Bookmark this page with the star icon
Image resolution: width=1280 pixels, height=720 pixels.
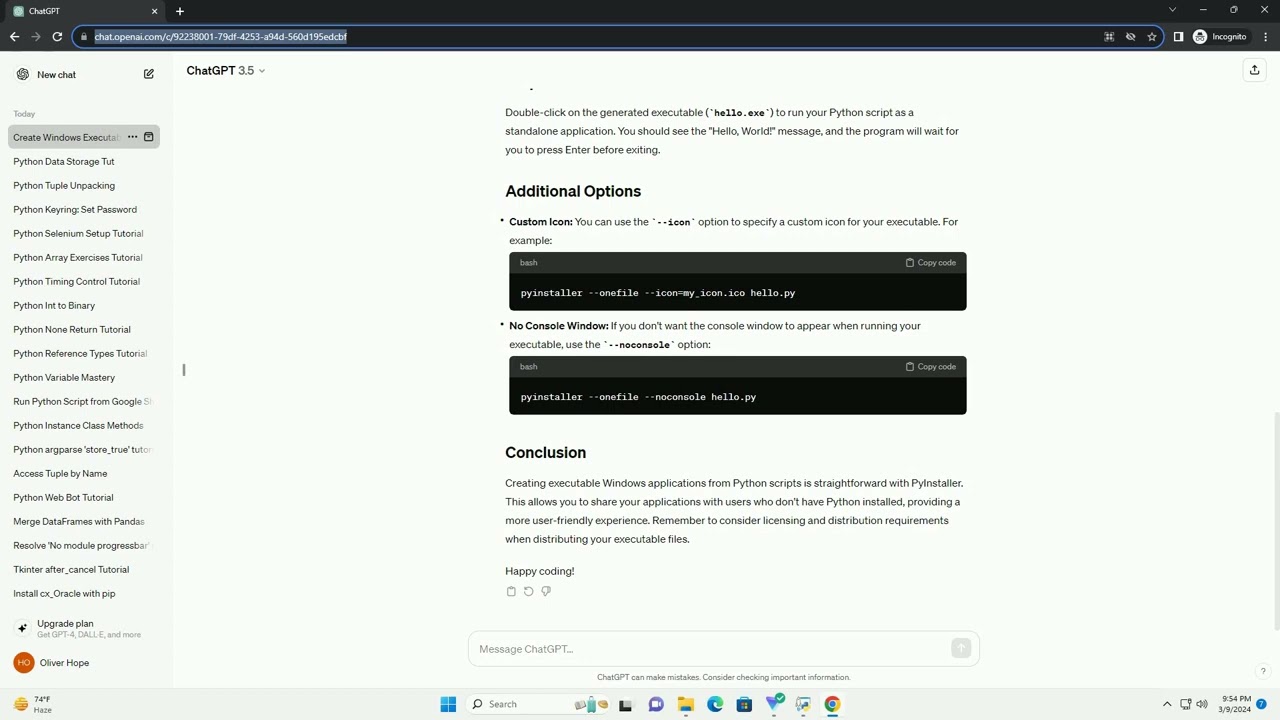pyautogui.click(x=1152, y=37)
